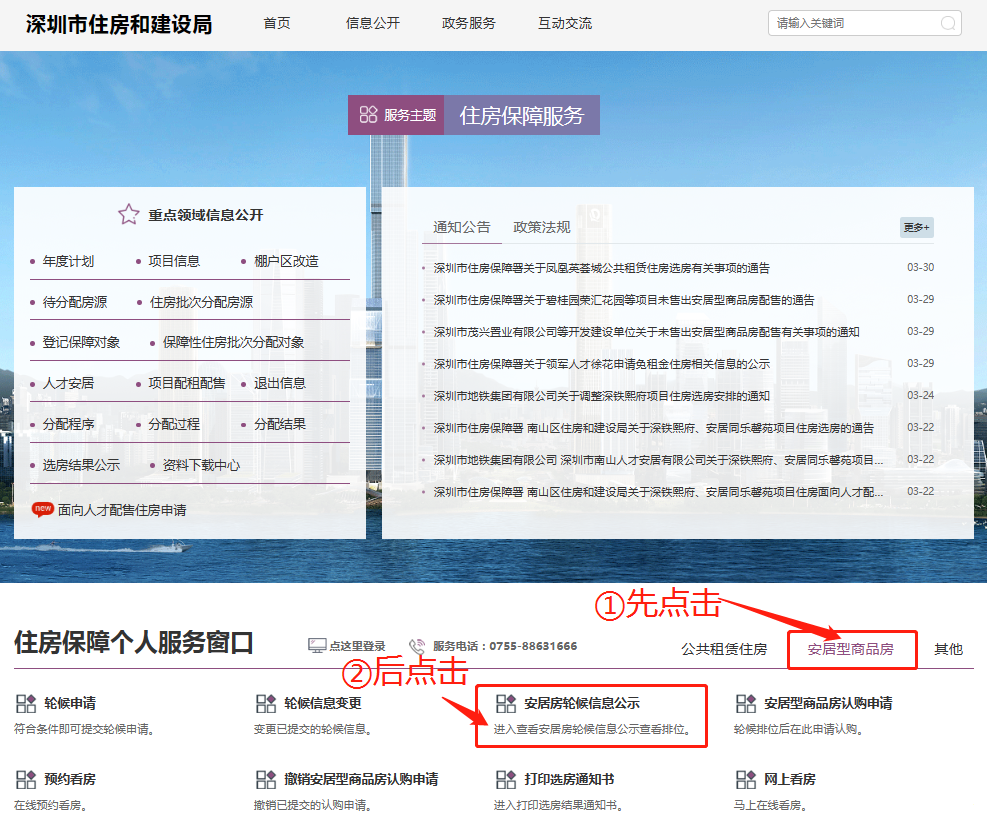987x833 pixels.
Task: Open the 资料下载中心 link
Action: [201, 465]
